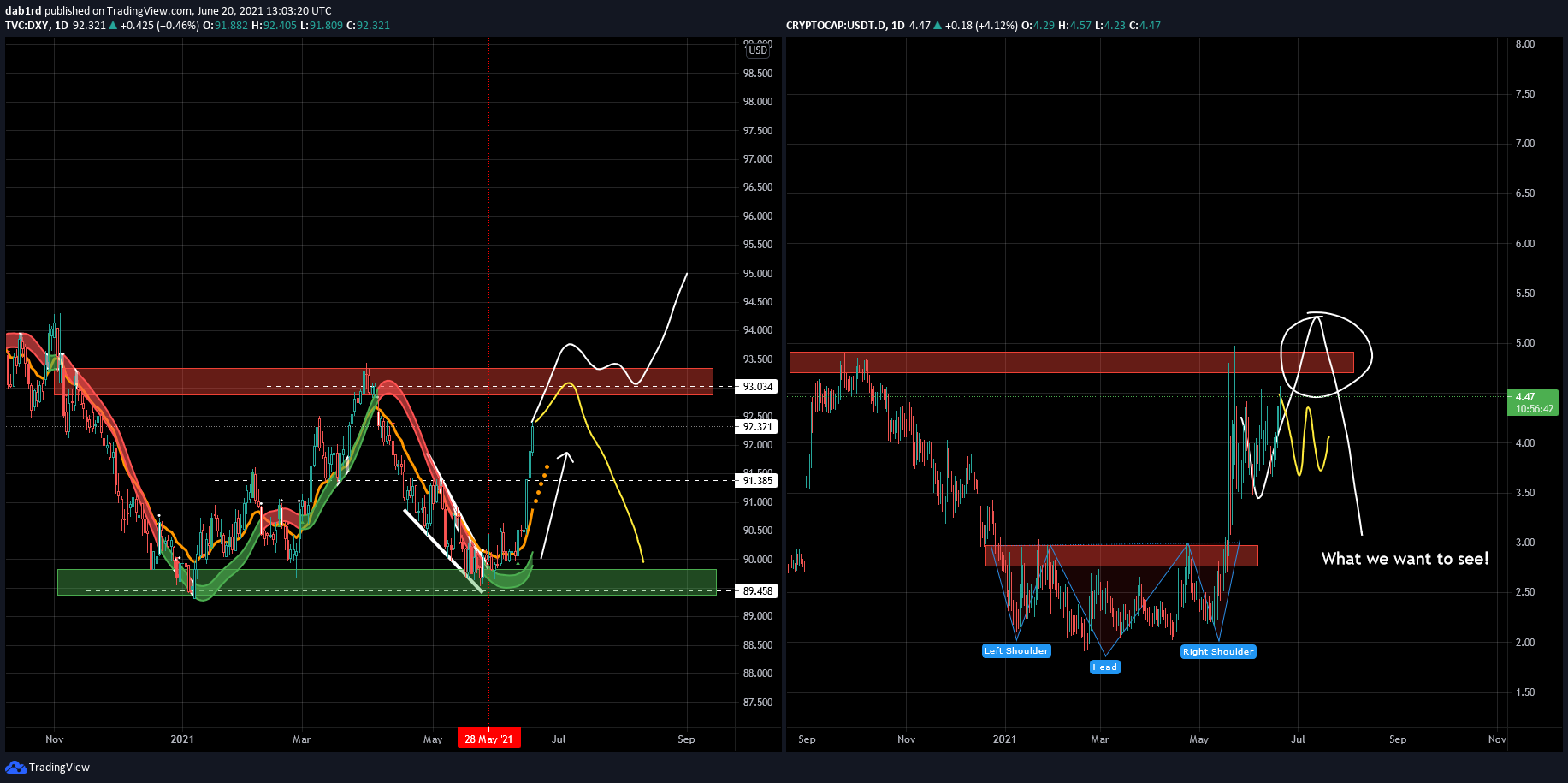This screenshot has width=1568, height=783.
Task: Click the USDT.D change value +0.18 (+4.12%)
Action: pyautogui.click(x=981, y=26)
